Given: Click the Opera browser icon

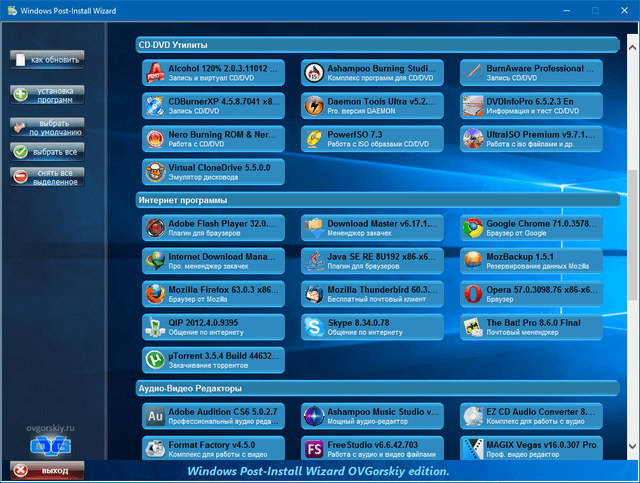Looking at the screenshot, I should (x=473, y=294).
